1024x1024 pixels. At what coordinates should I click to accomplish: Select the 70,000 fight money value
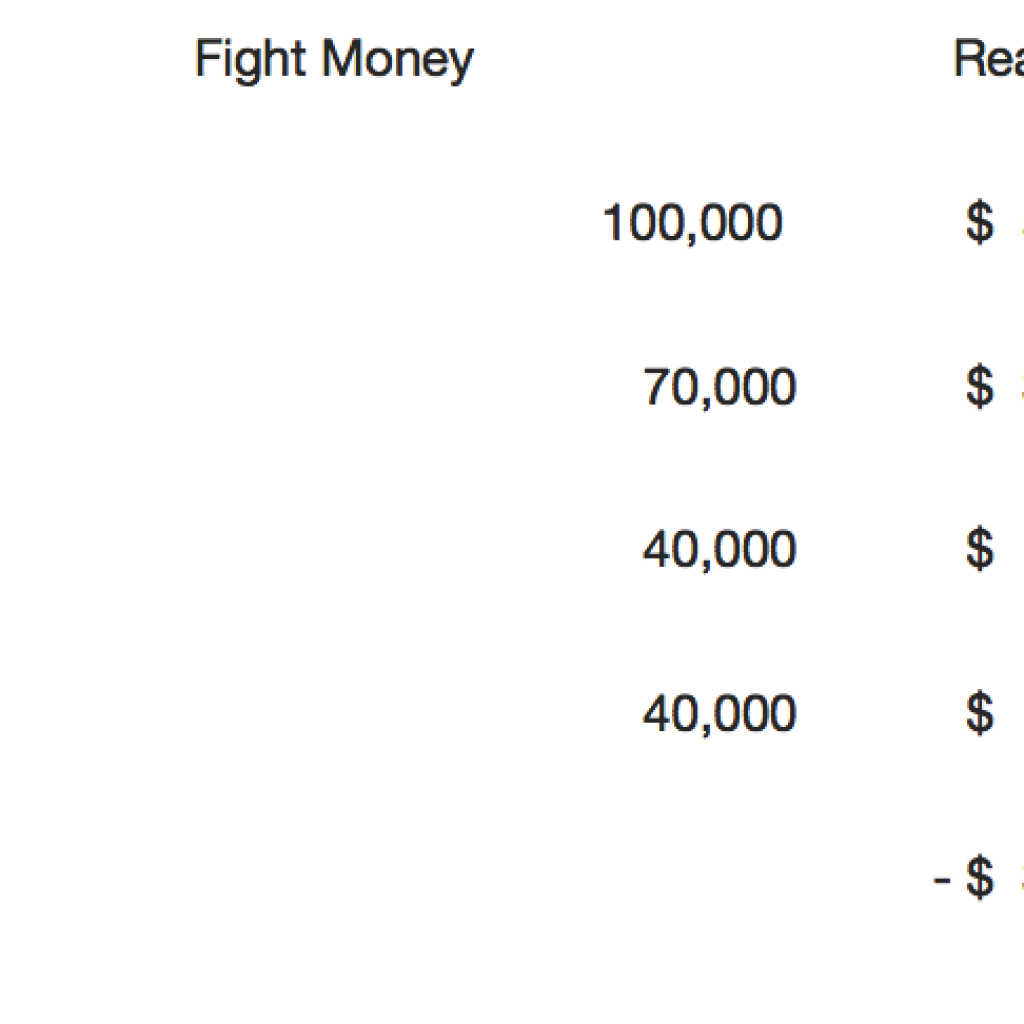click(719, 387)
